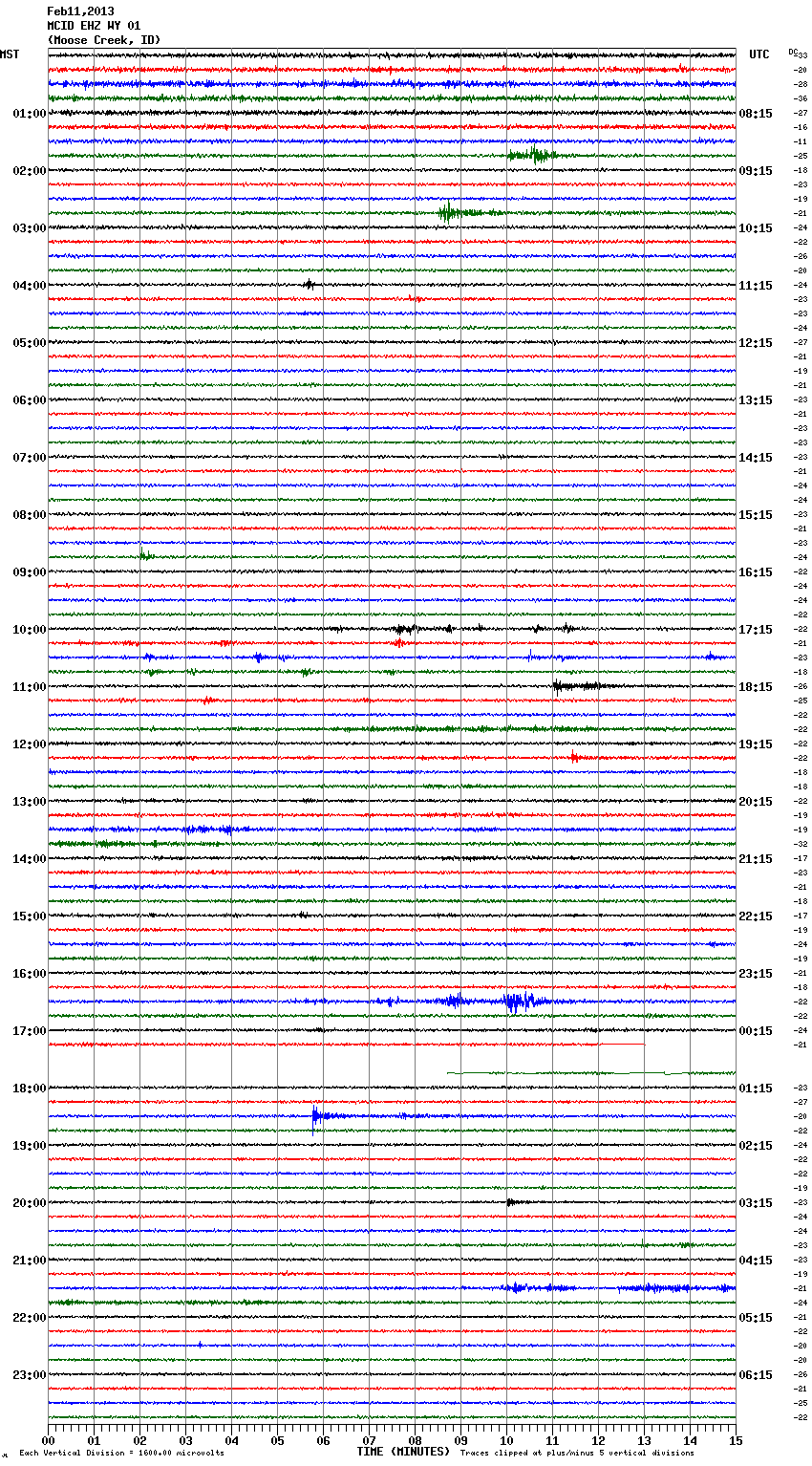
Task: Click the TIME (MINUTES) axis label
Action: click(x=403, y=1452)
